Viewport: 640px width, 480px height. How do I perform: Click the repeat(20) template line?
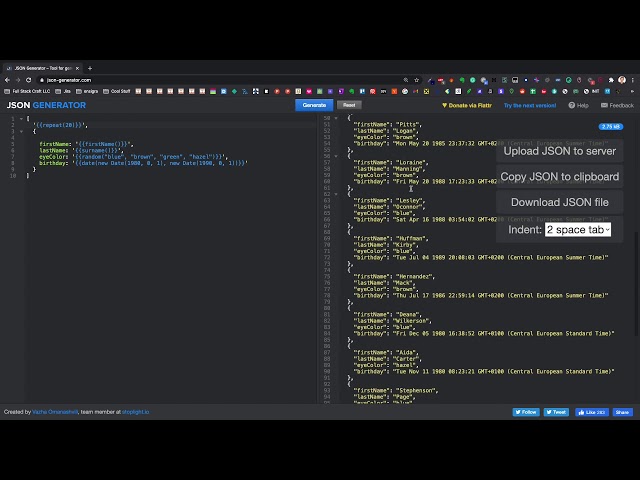[x=61, y=125]
